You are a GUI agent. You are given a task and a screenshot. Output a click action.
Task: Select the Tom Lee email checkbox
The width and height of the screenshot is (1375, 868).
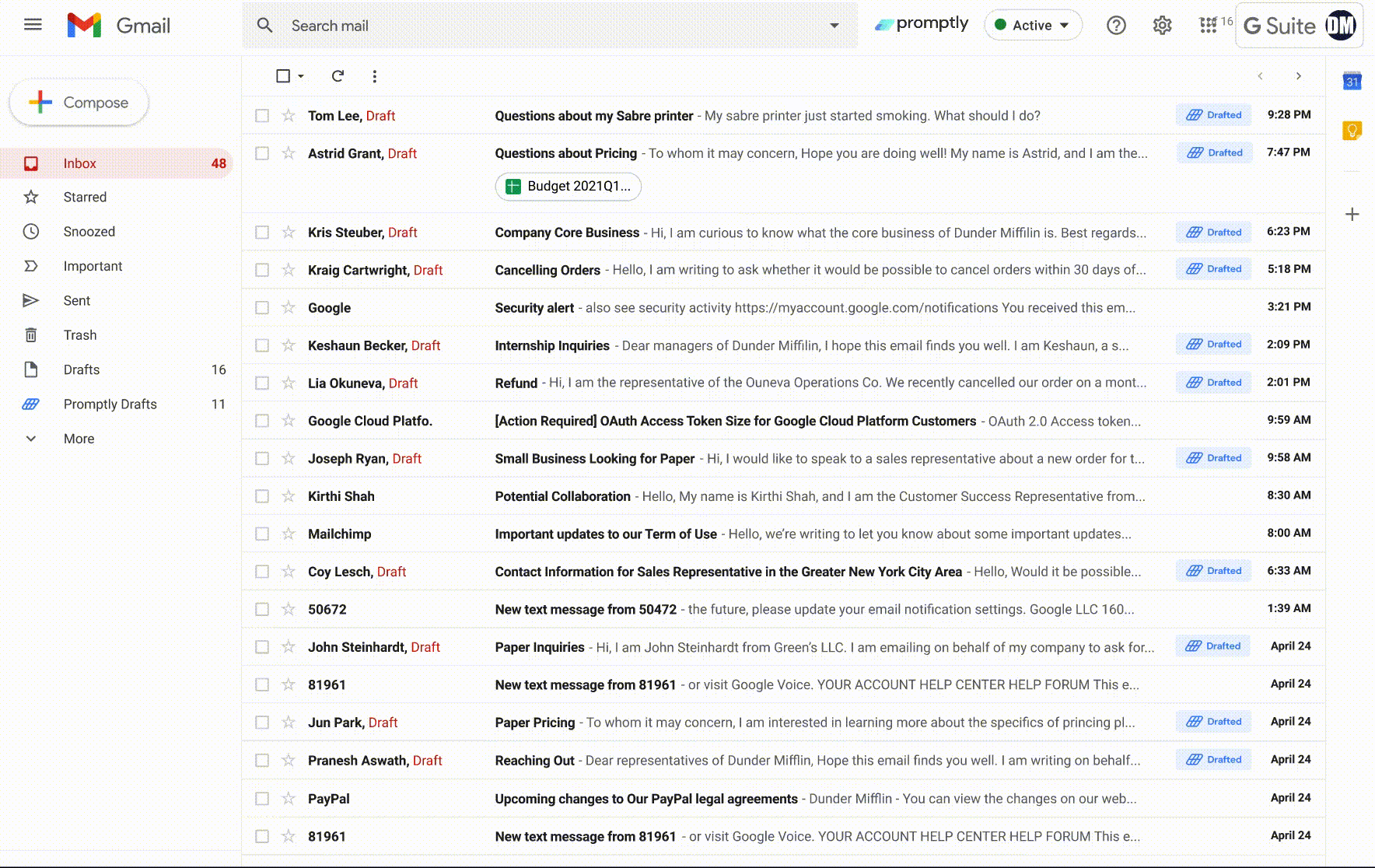pos(262,116)
